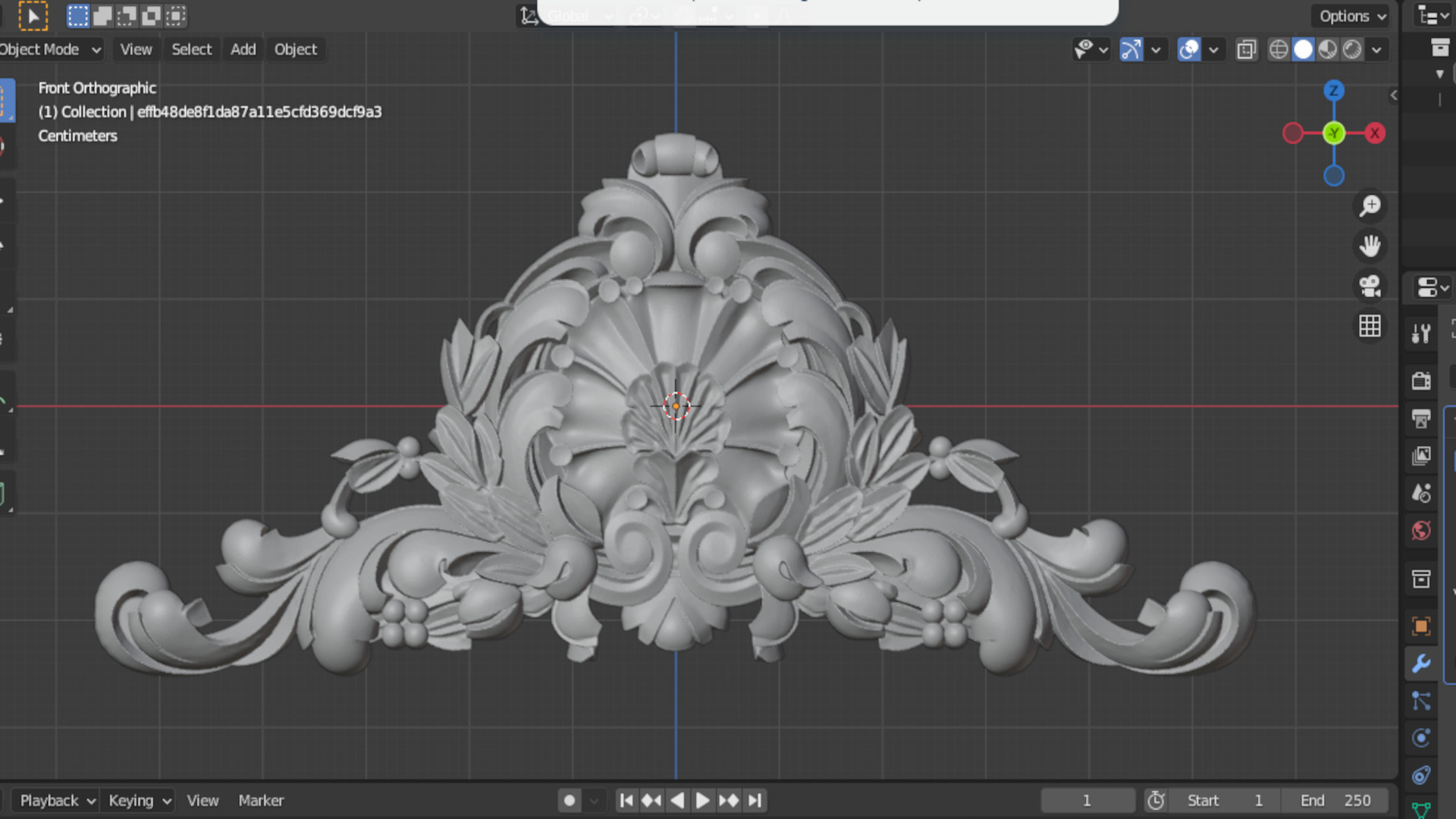The height and width of the screenshot is (819, 1456).
Task: Open the Object Mode dropdown
Action: point(51,49)
